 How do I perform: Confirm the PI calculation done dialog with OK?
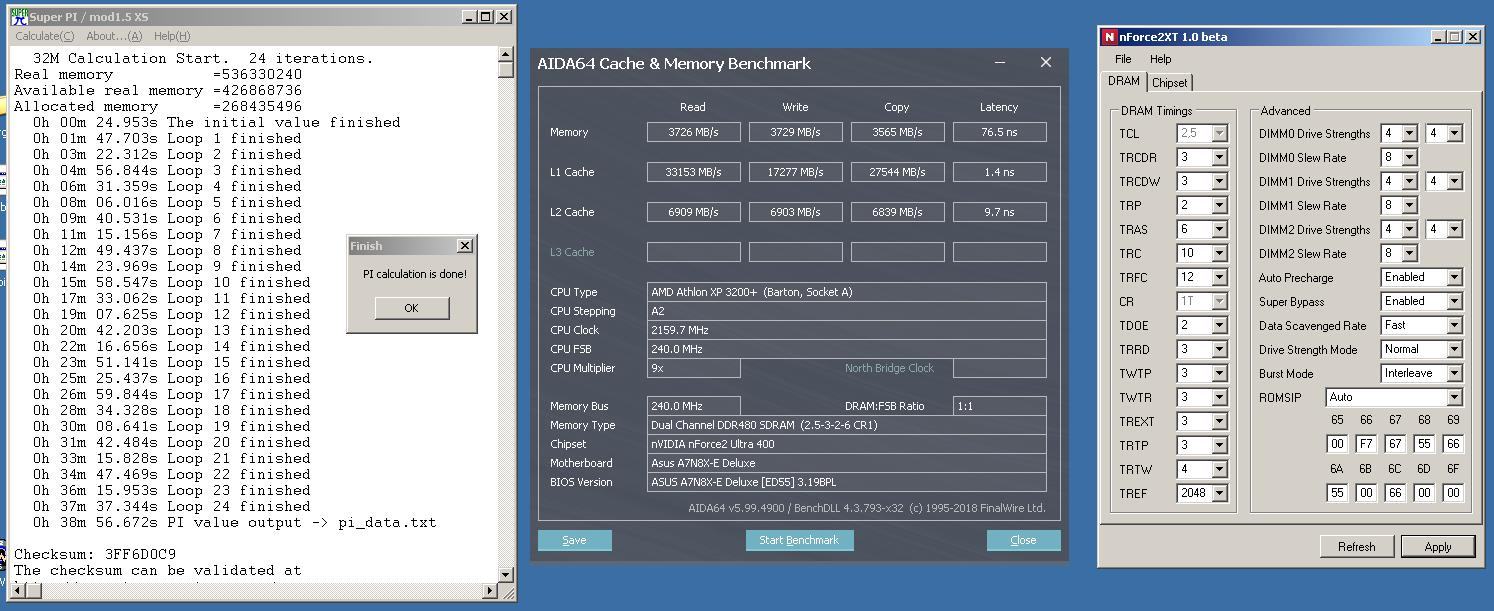tap(411, 308)
